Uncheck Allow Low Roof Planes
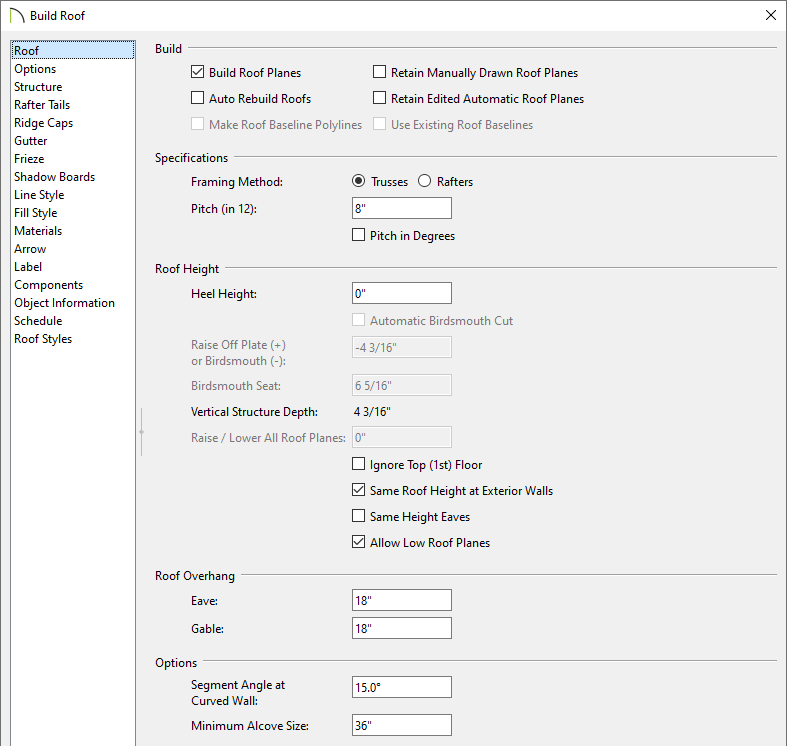787x746 pixels. (358, 542)
